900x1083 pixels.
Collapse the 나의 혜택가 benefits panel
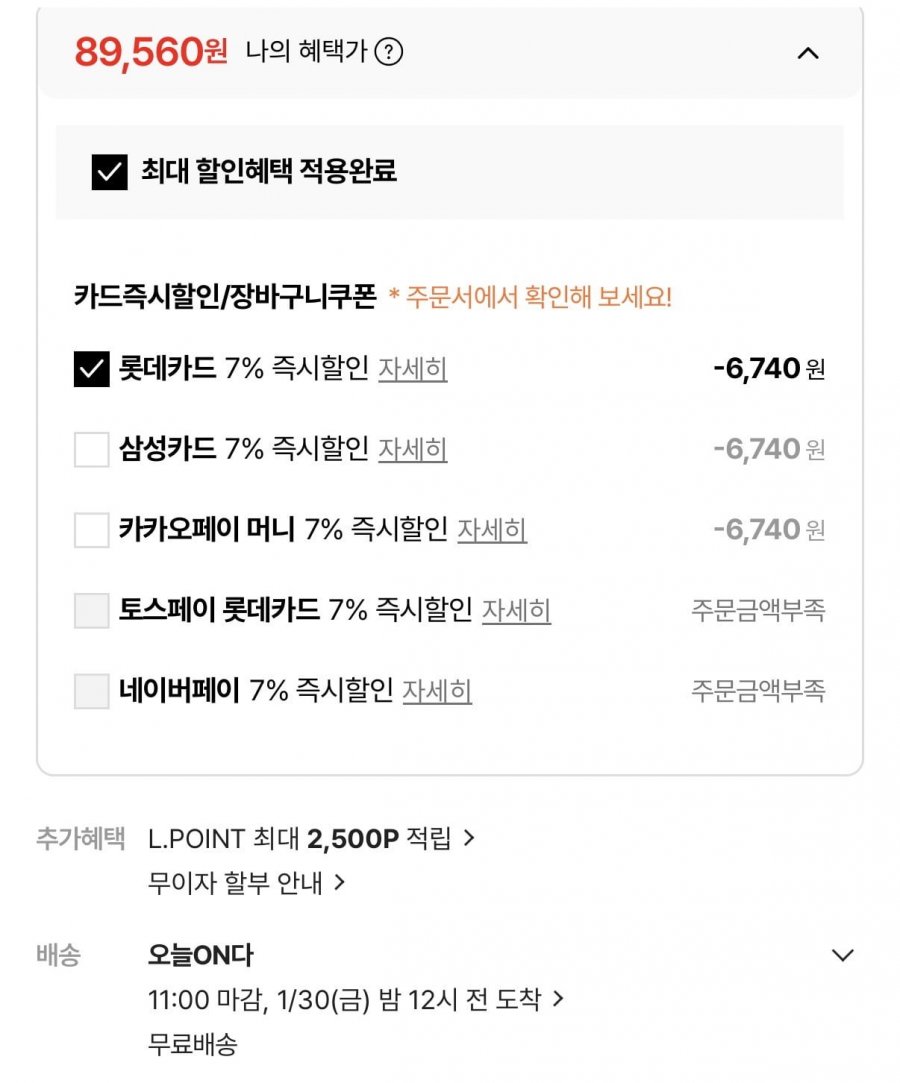tap(808, 53)
